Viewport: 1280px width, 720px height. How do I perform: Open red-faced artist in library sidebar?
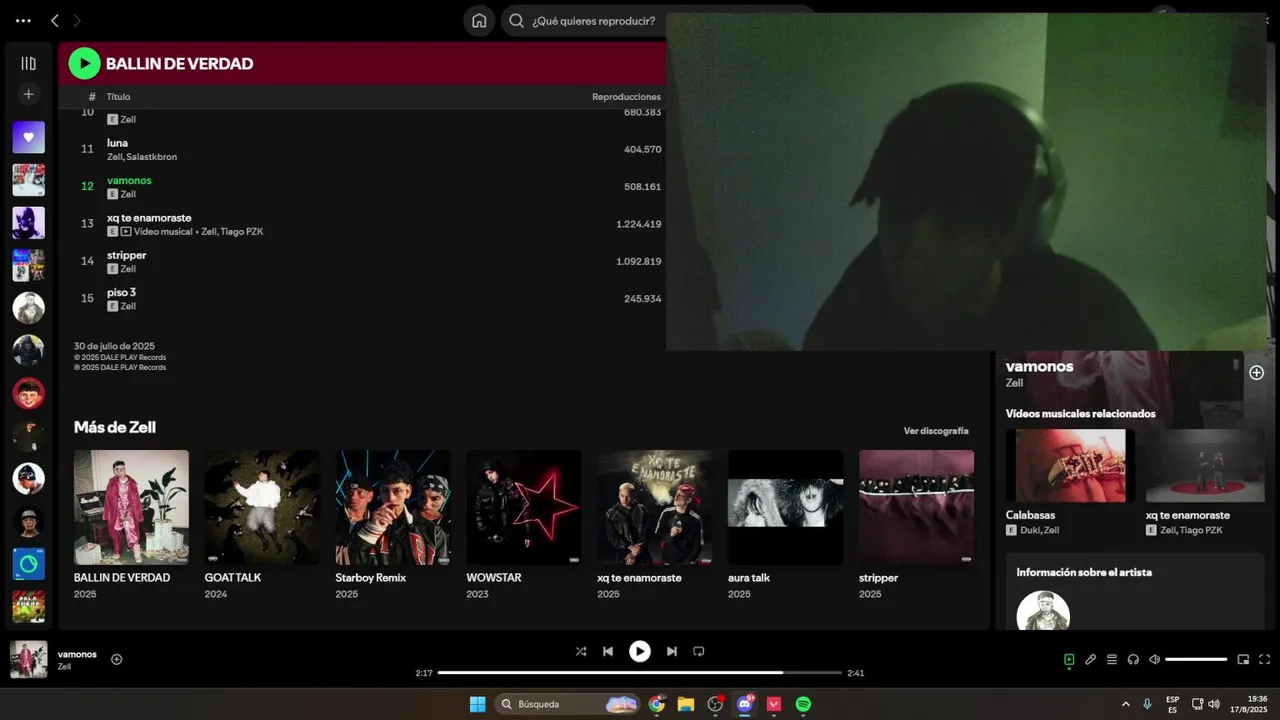(x=28, y=393)
